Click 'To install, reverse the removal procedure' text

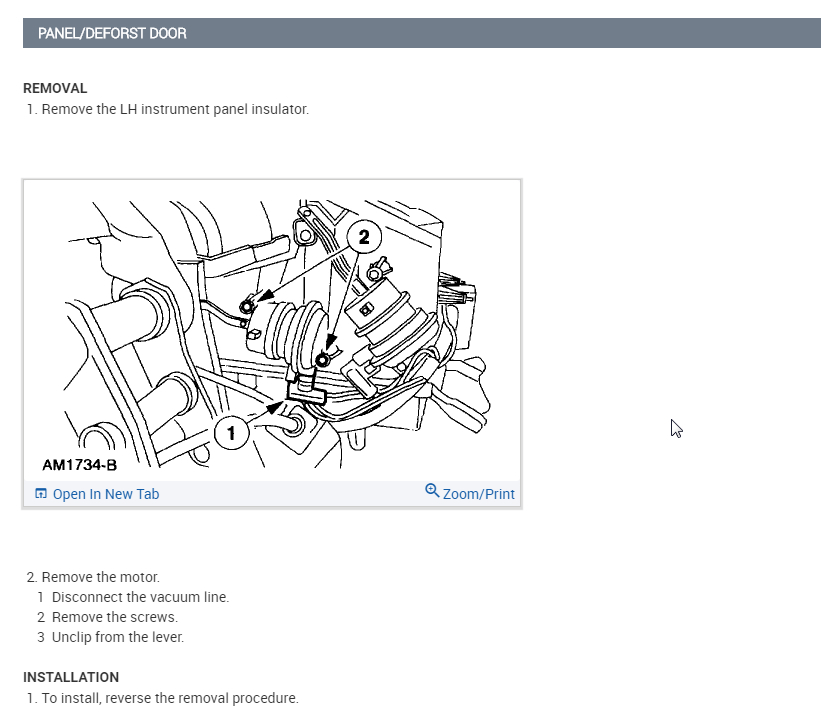[x=170, y=698]
